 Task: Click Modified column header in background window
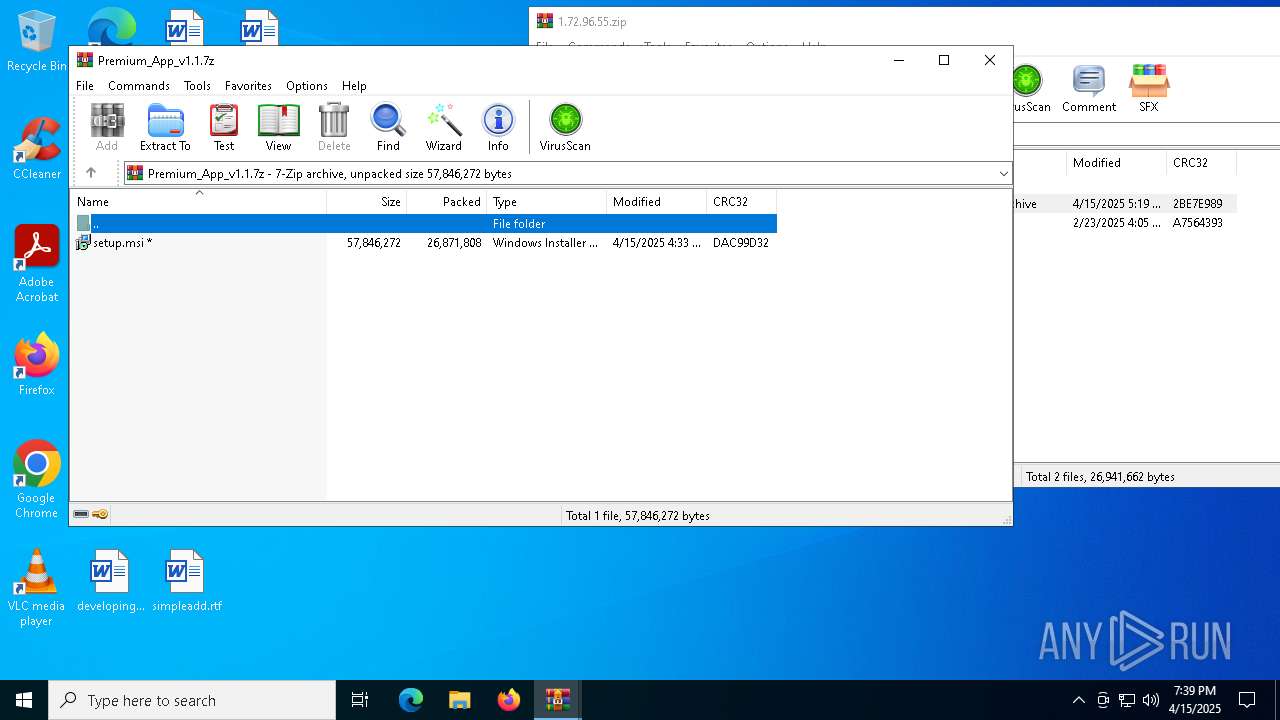[1116, 163]
